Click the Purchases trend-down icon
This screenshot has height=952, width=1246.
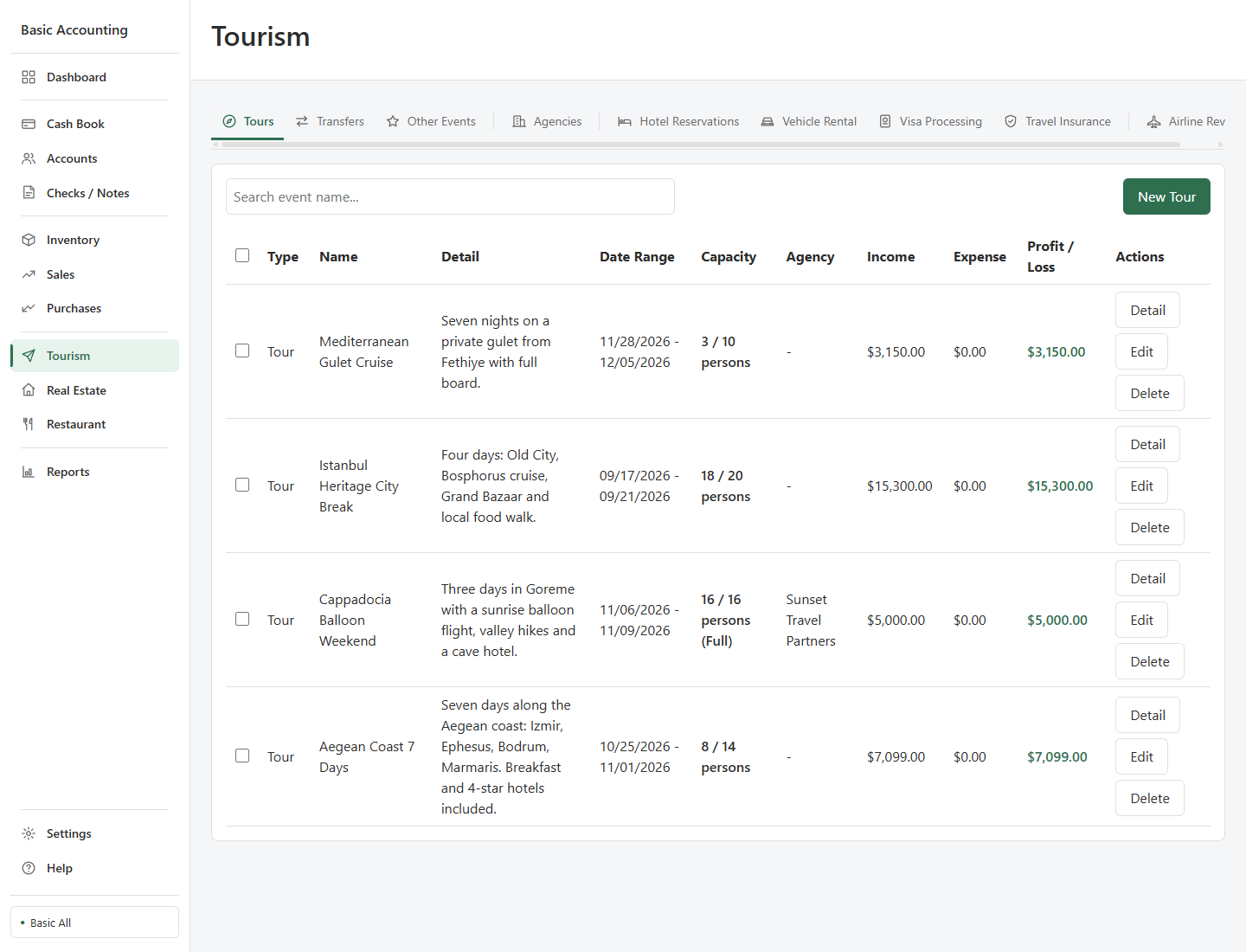29,308
